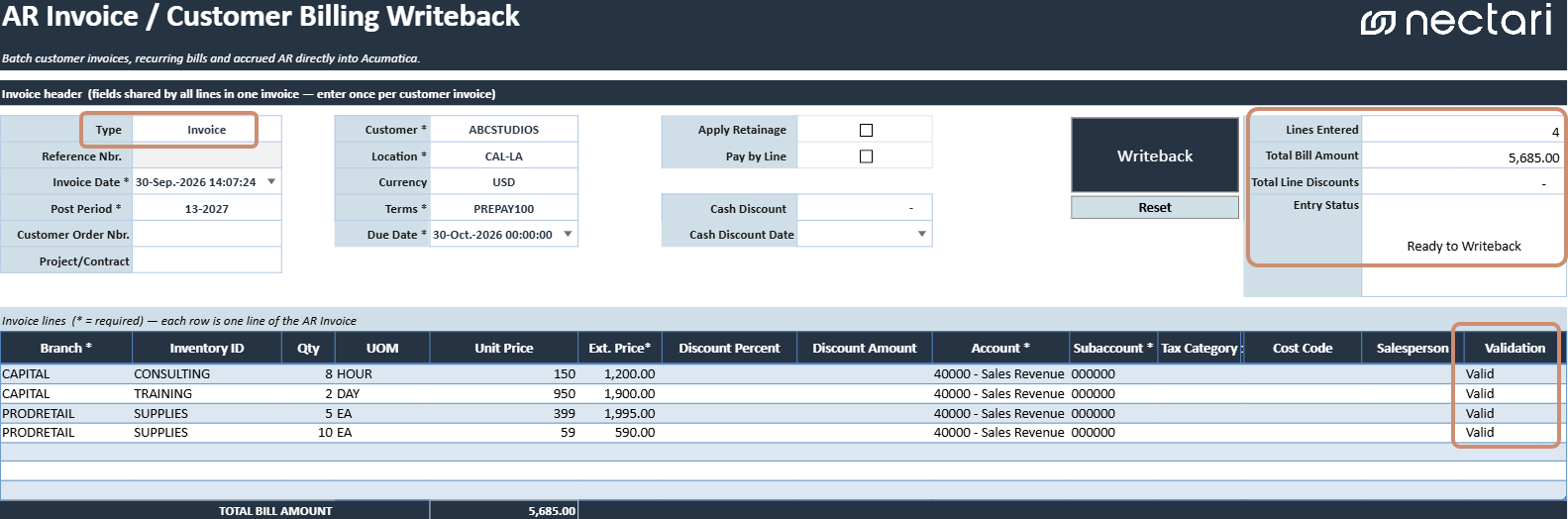Click the Cost Code column header
This screenshot has width=1568, height=519.
point(1303,348)
